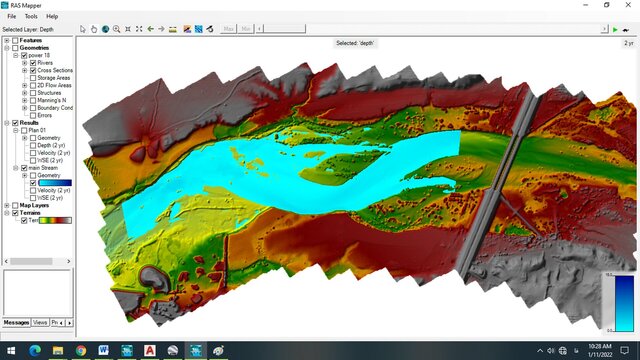
Task: Activate the pan hand tool
Action: 94,29
